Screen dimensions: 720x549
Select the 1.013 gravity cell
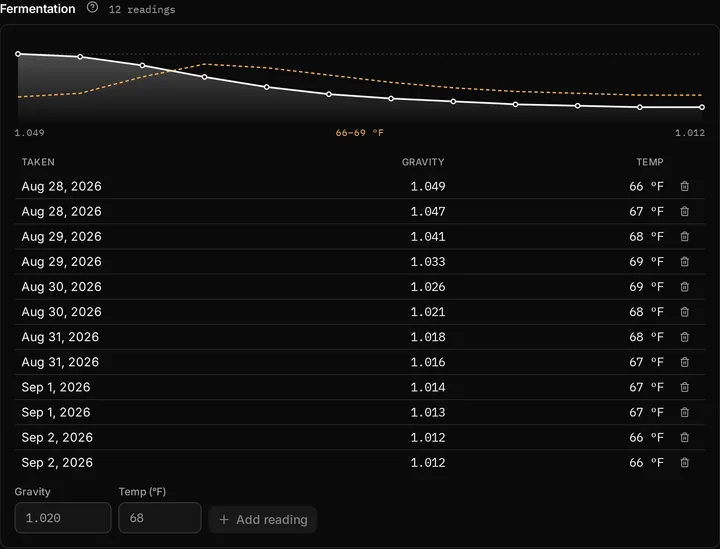coord(428,413)
